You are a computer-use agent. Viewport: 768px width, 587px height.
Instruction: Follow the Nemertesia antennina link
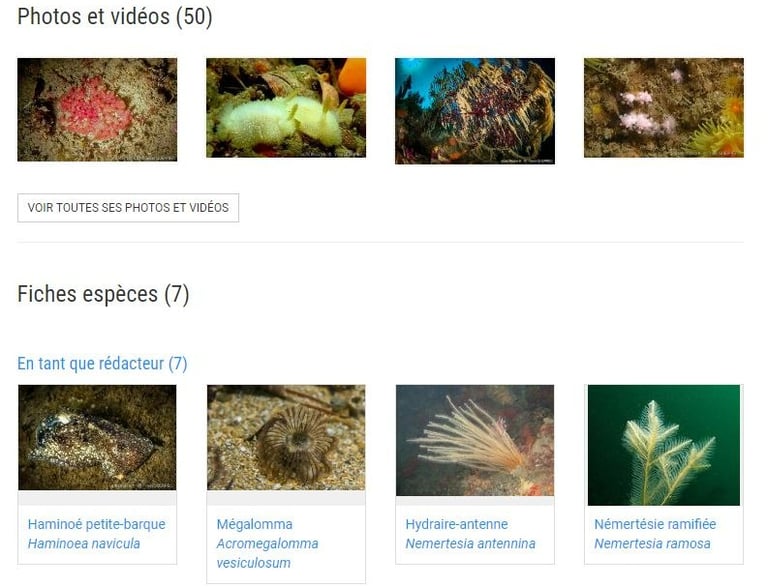pyautogui.click(x=470, y=544)
